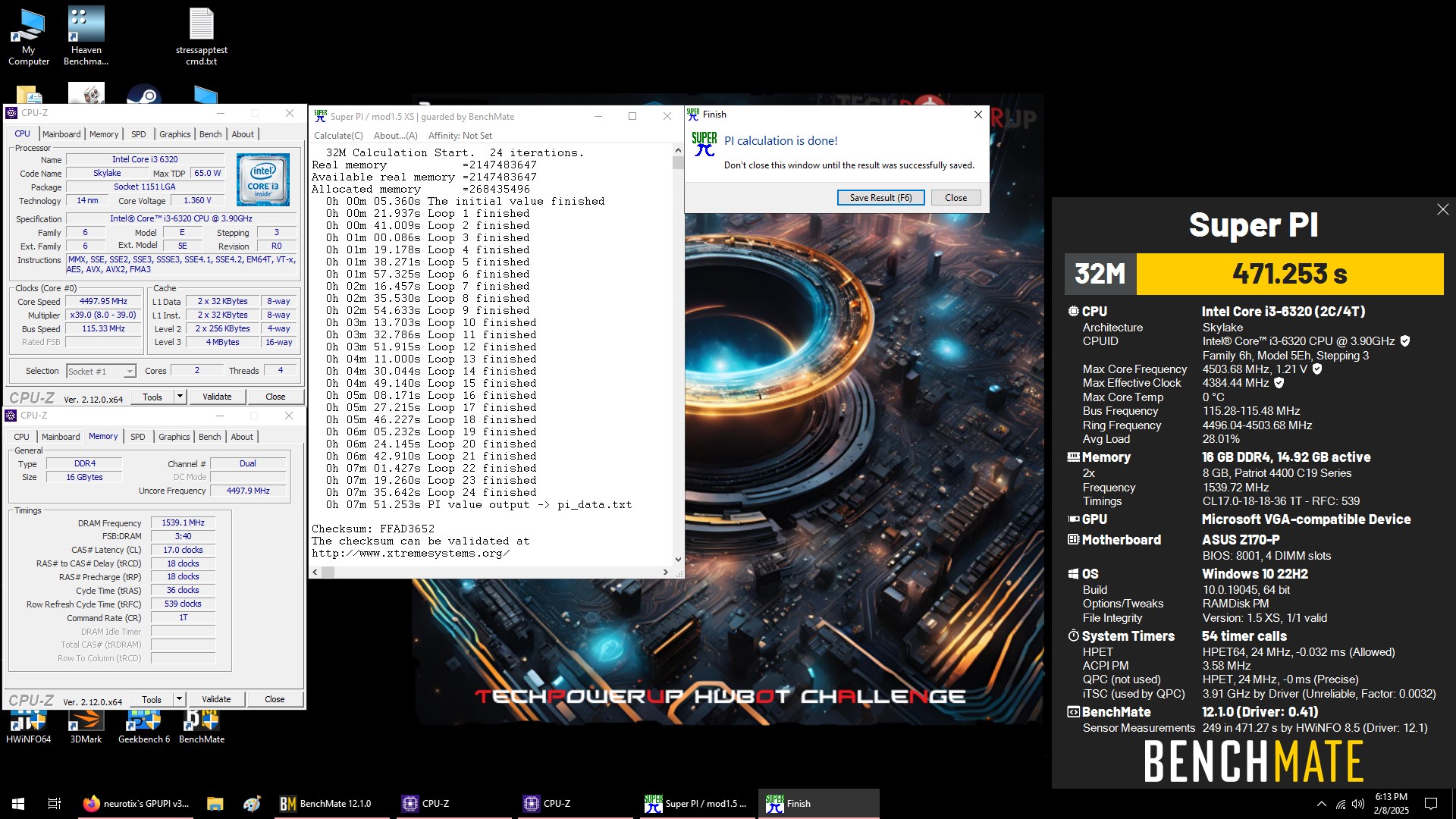Switch to Super PI taskbar item
The image size is (1456, 819).
tap(695, 804)
